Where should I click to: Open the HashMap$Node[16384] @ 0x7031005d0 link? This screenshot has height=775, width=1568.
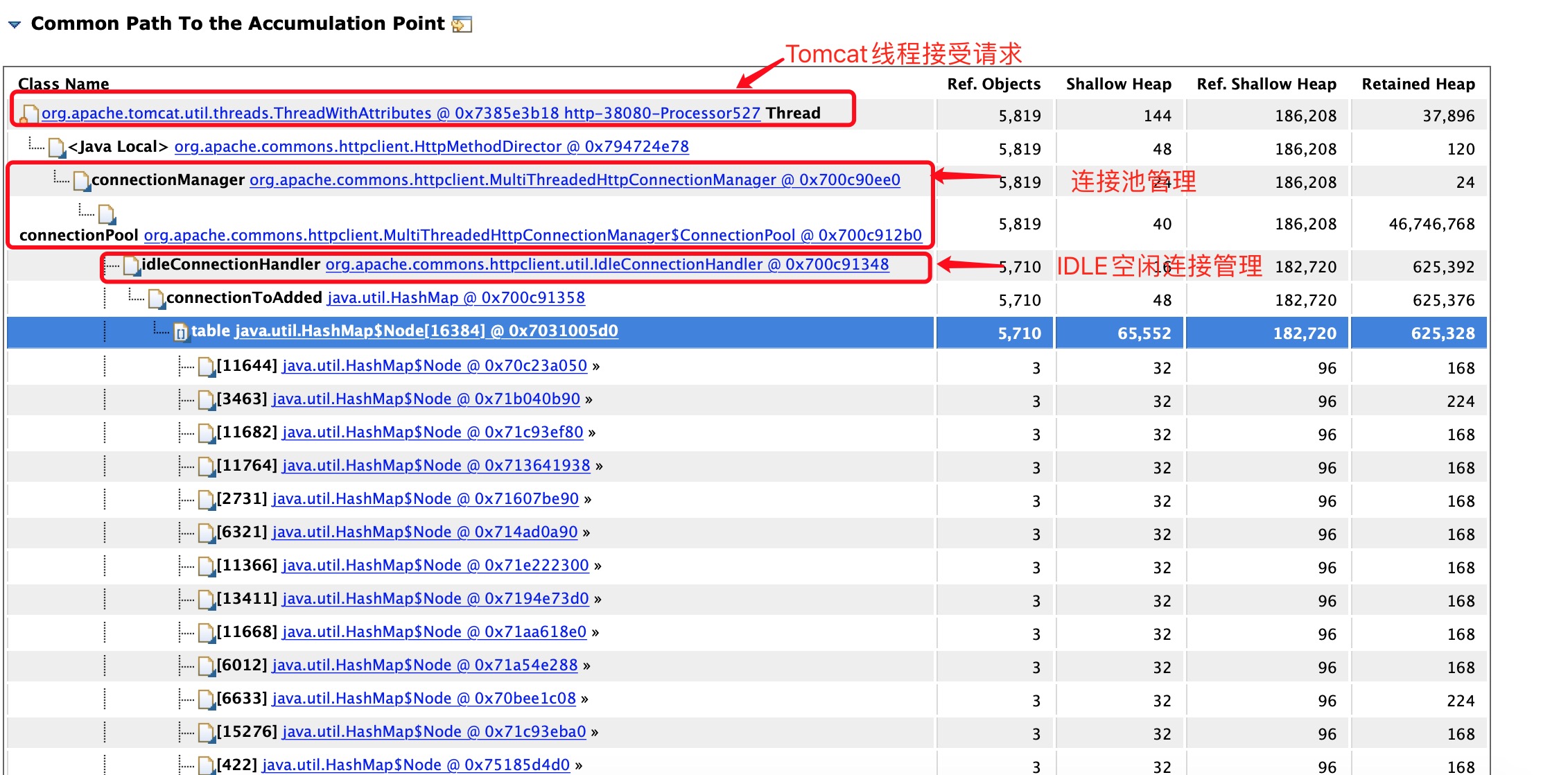pos(426,331)
